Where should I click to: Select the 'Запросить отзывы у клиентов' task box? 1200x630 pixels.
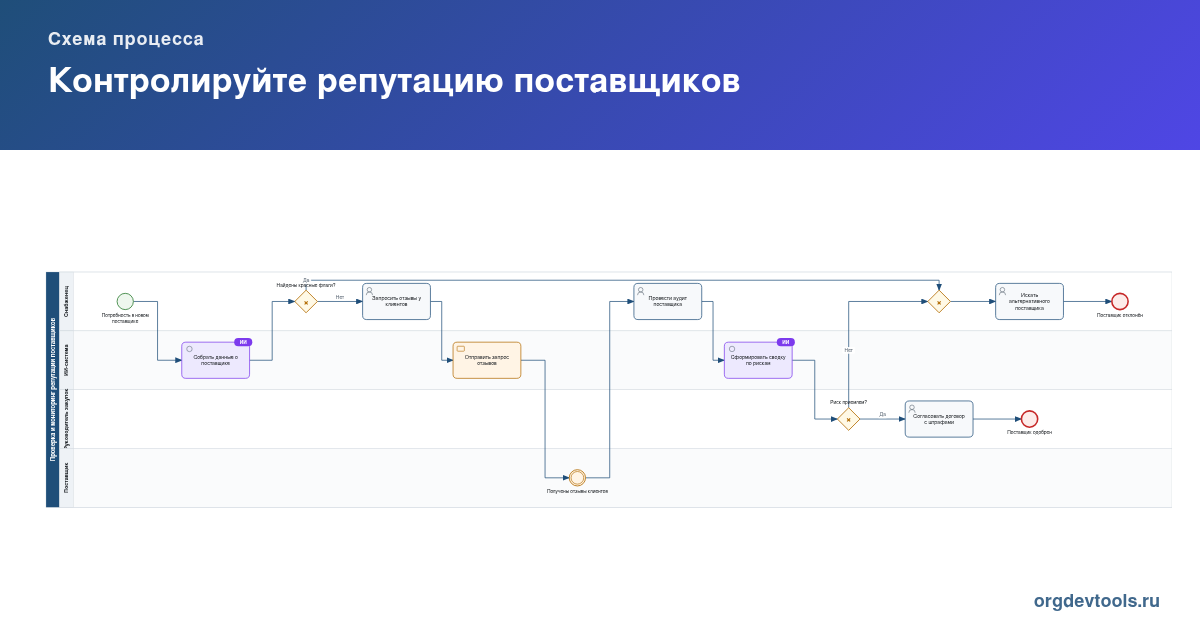[x=396, y=301]
